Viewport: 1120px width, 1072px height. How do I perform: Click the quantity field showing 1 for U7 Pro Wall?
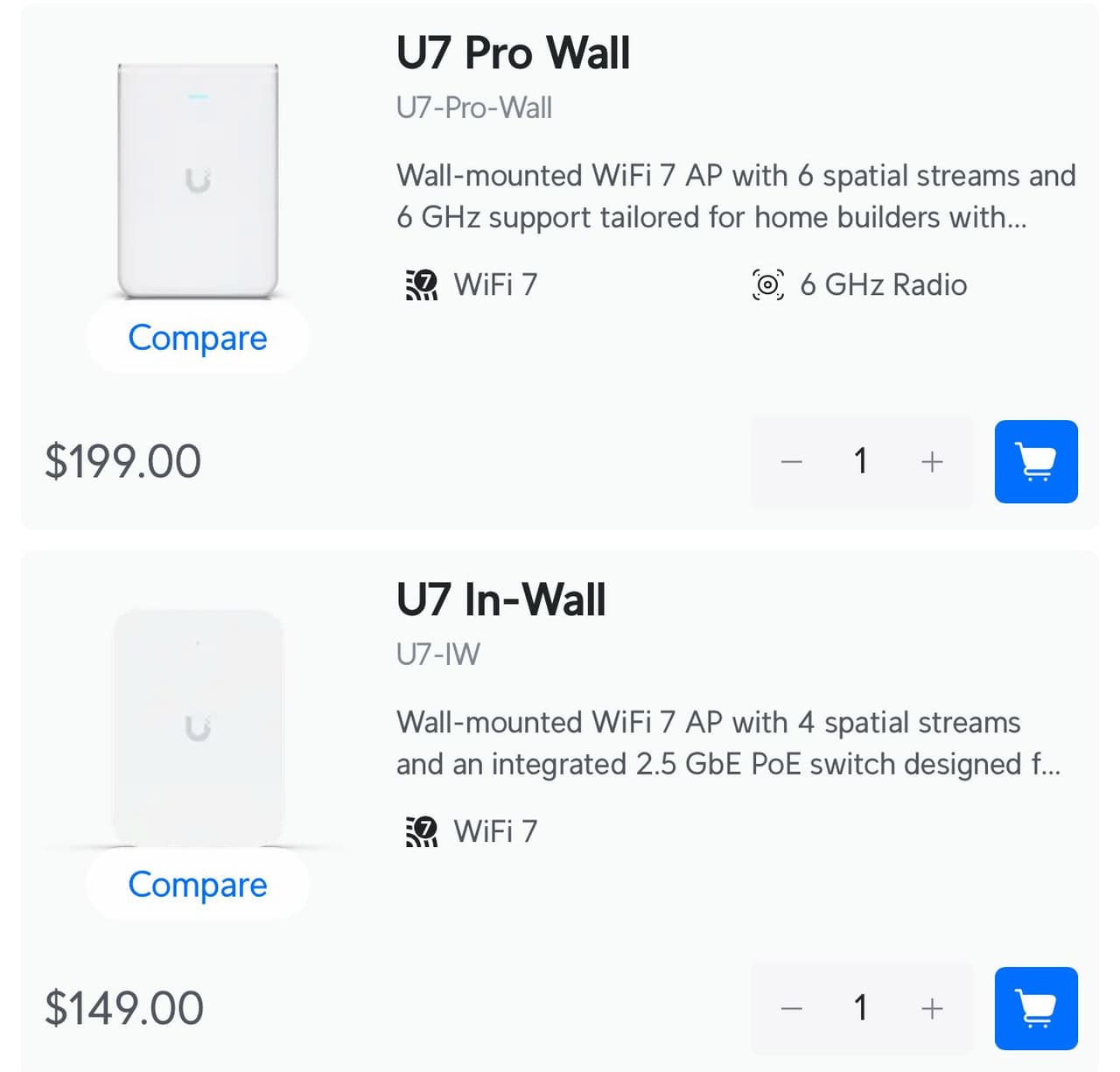click(x=861, y=462)
